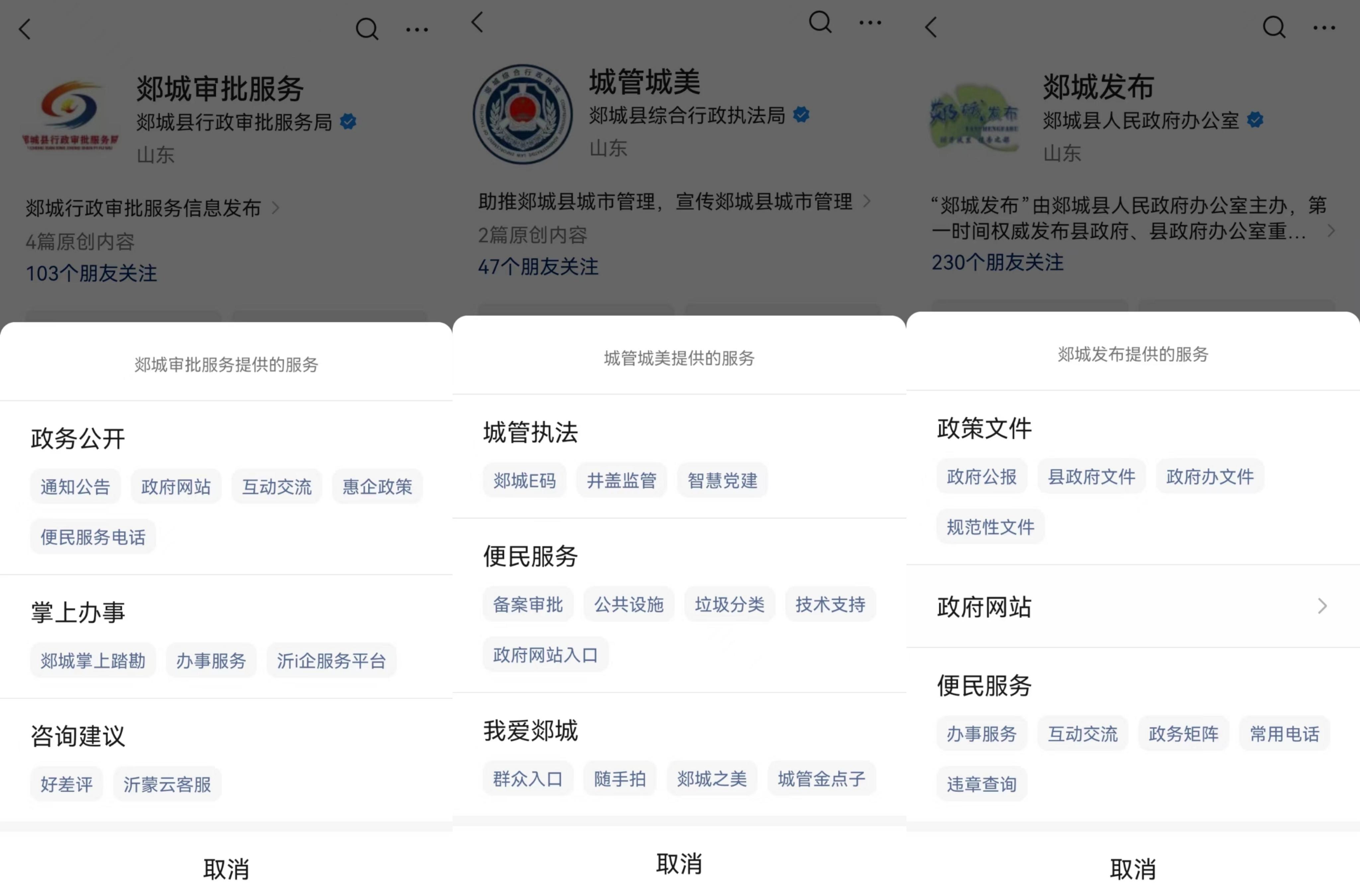
Task: Open the 沂蒙云客服 chip
Action: coord(167,784)
